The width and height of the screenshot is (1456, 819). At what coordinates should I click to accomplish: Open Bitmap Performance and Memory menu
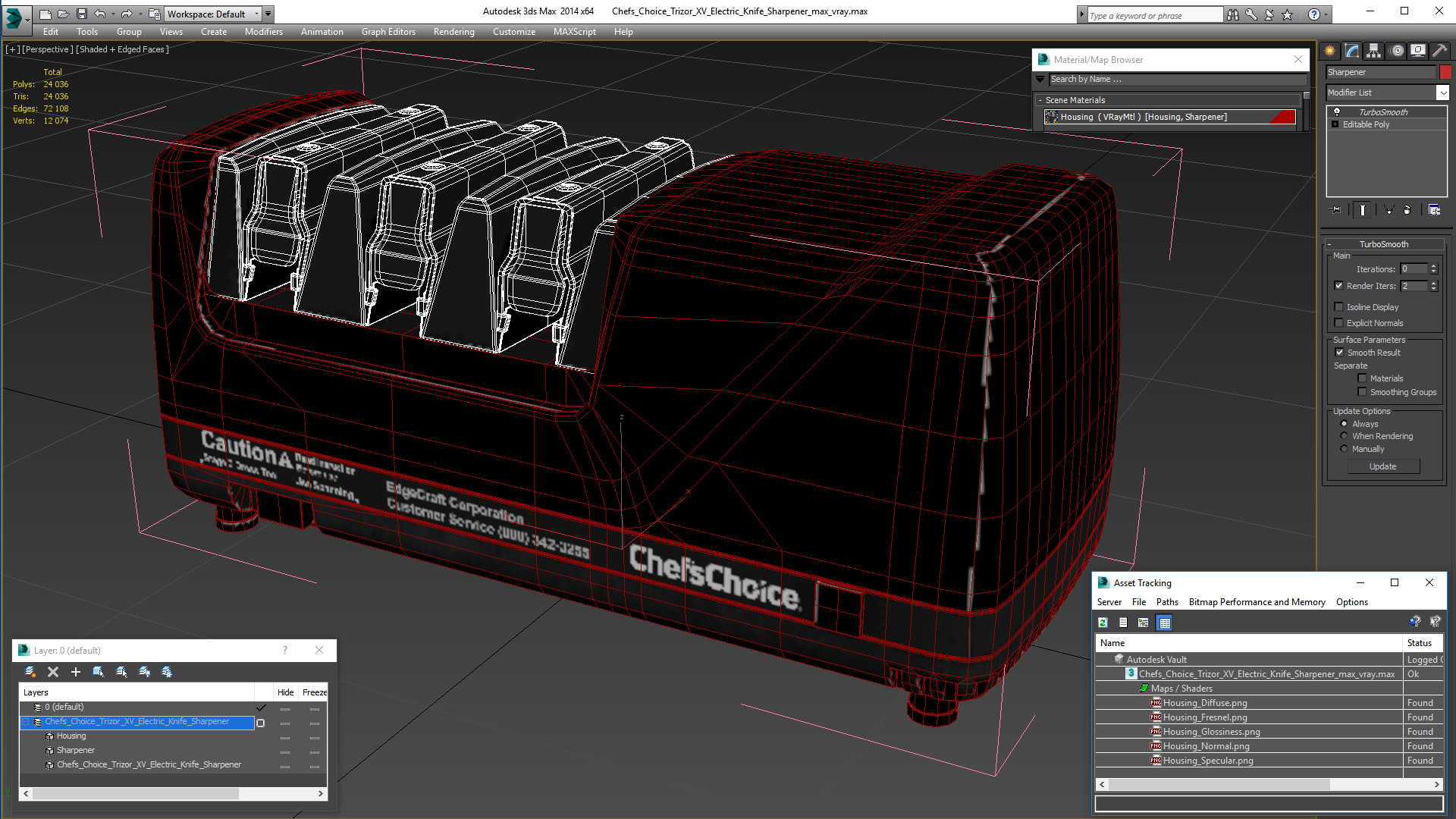pyautogui.click(x=1257, y=602)
